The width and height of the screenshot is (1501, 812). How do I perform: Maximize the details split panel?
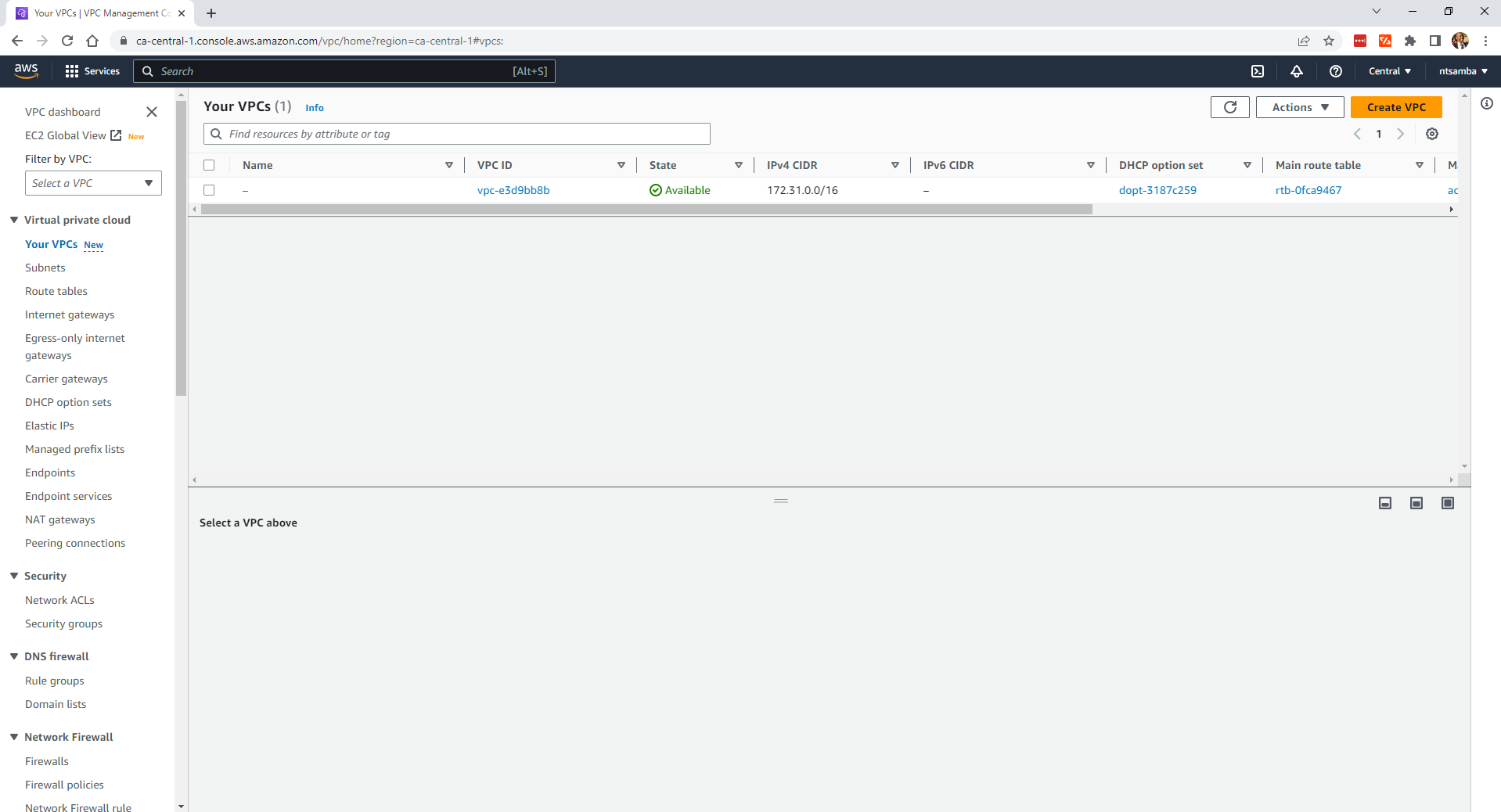(x=1448, y=503)
